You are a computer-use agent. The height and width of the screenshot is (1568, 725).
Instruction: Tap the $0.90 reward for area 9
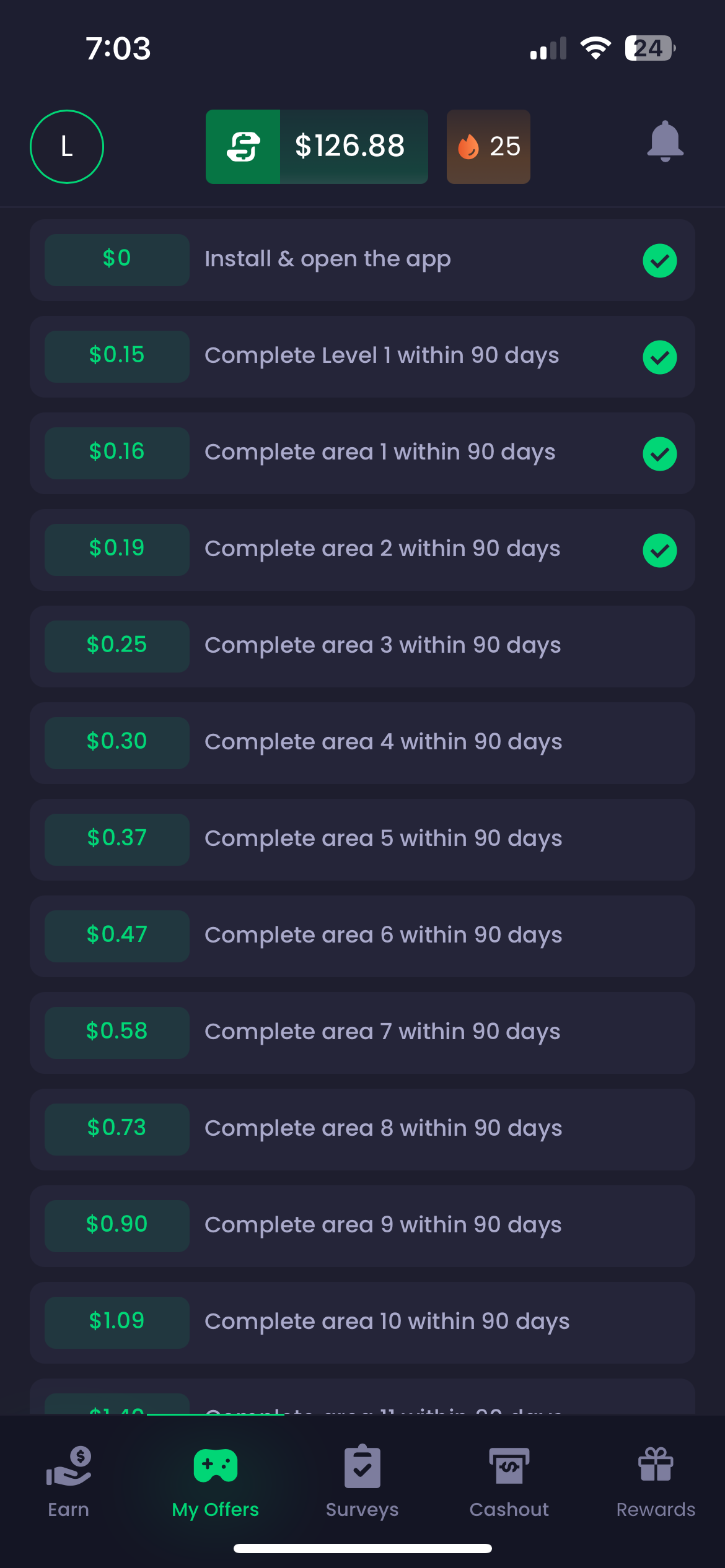point(117,1226)
